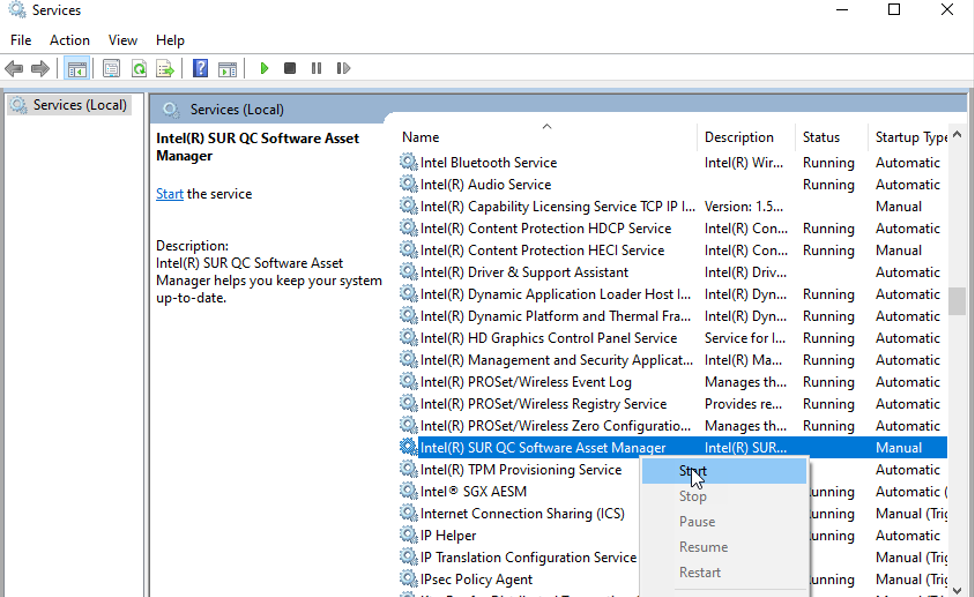Click Running status of Intel Bluetooth Service
The height and width of the screenshot is (597, 974).
point(829,163)
